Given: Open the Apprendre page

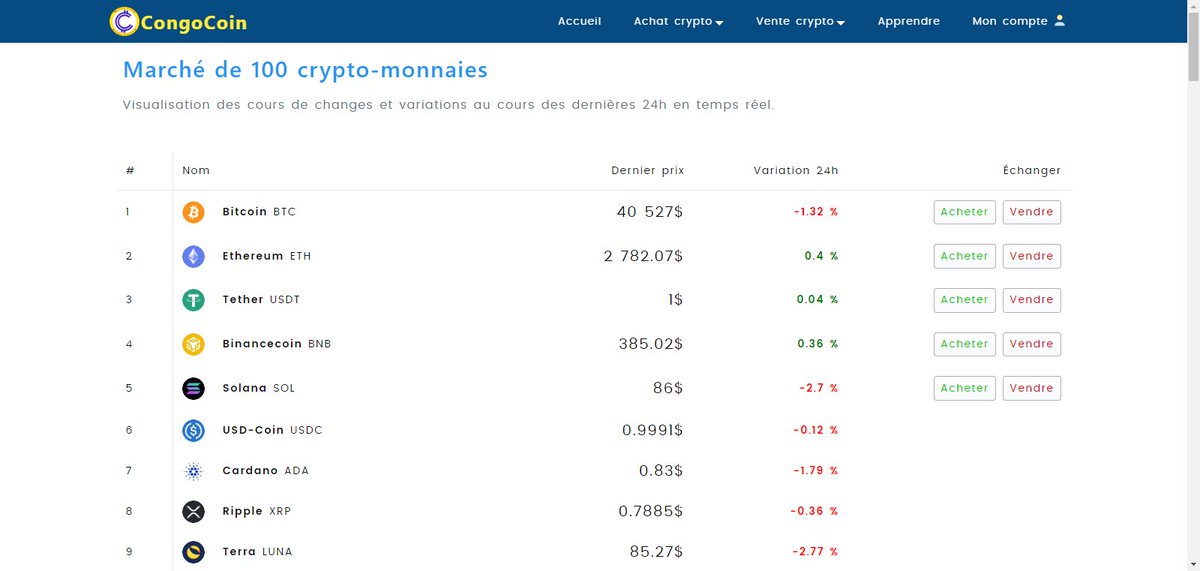Looking at the screenshot, I should click(909, 21).
